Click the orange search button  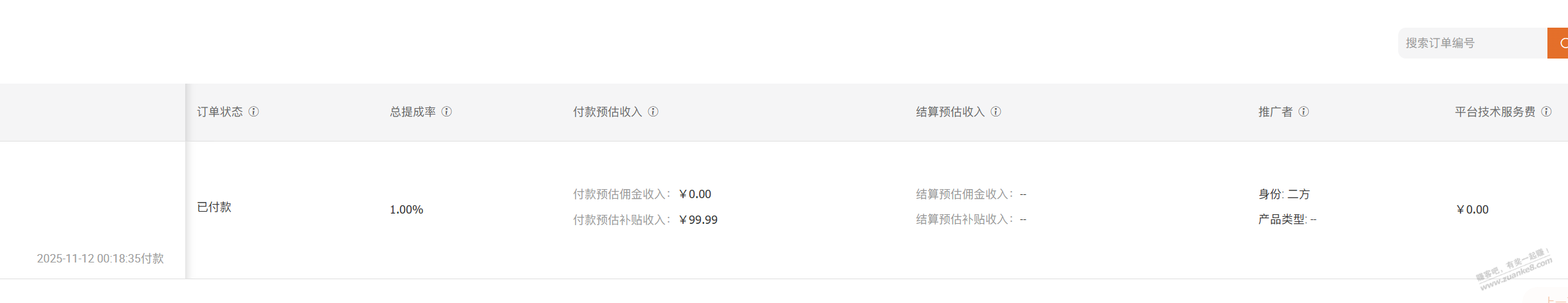pos(1559,43)
